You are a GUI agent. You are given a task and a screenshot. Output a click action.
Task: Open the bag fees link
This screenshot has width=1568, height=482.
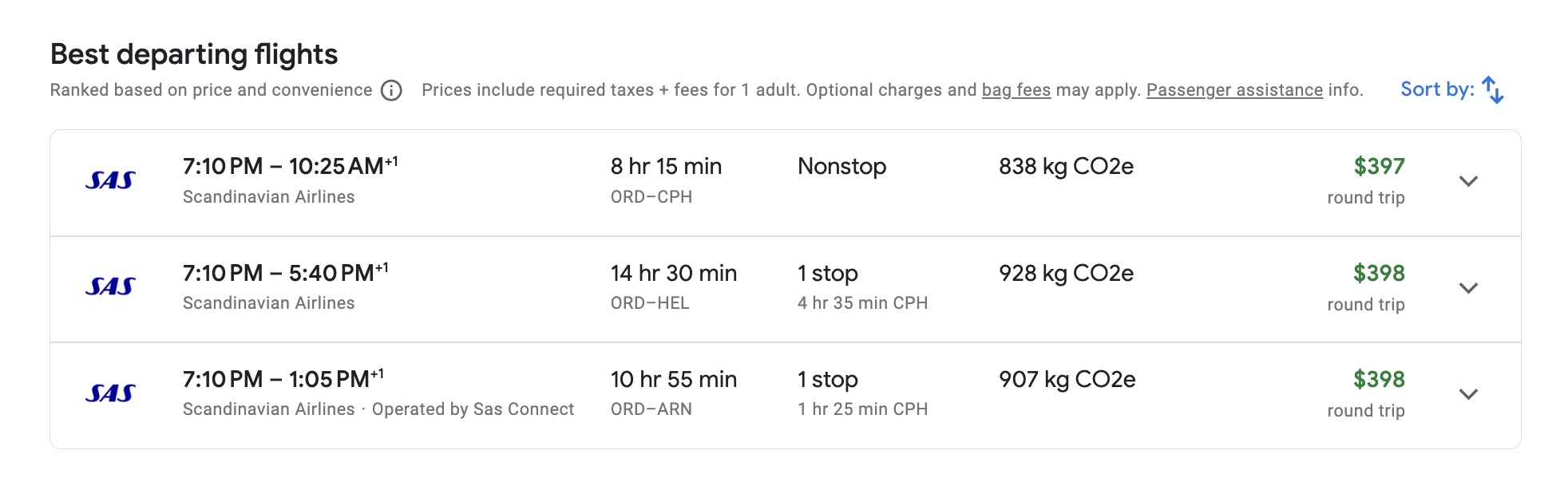point(1016,90)
